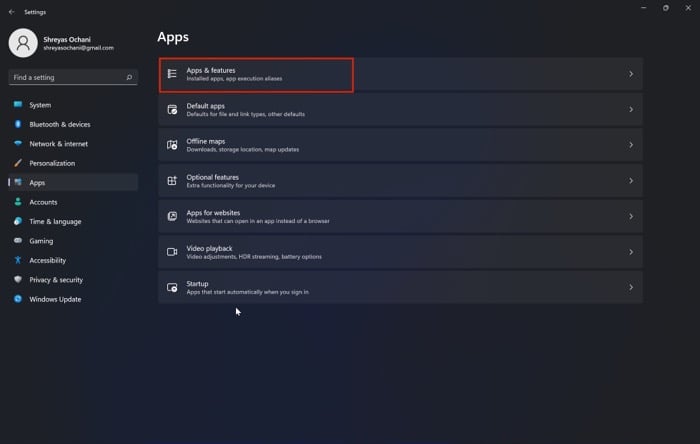Open Apps for websites settings

(400, 216)
